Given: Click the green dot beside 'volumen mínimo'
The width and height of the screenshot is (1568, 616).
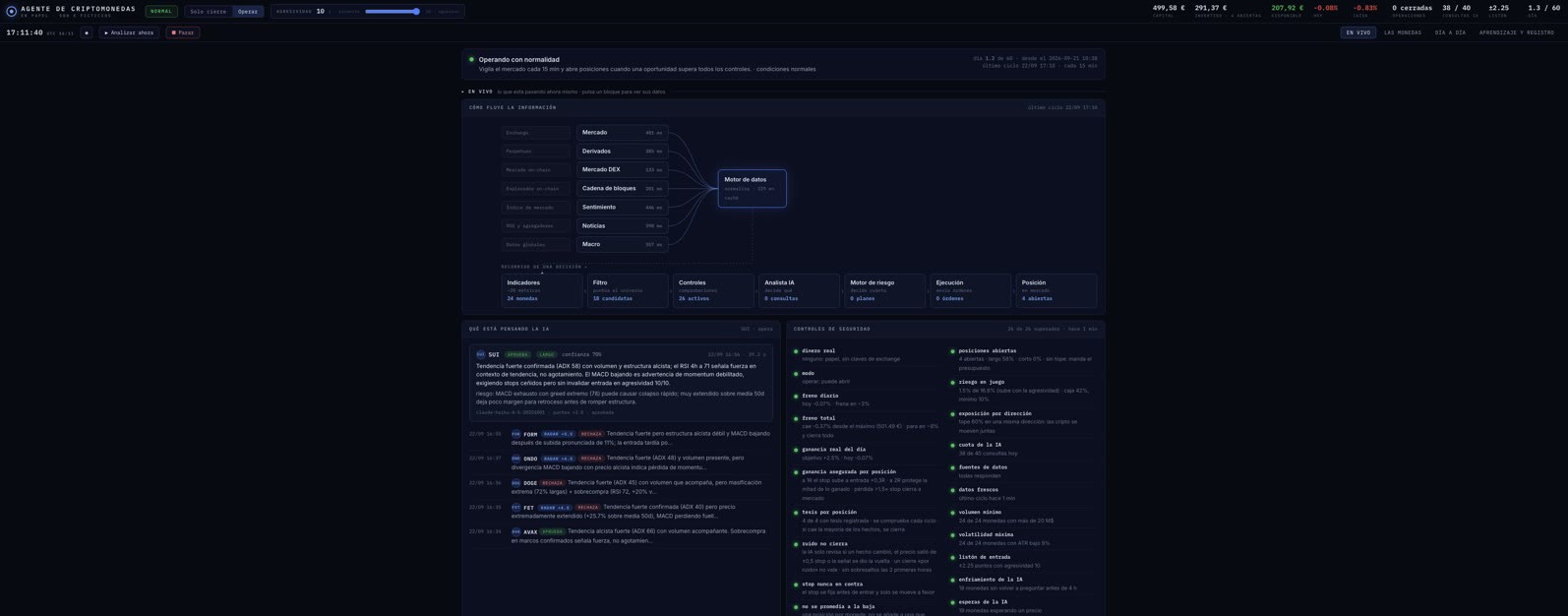Looking at the screenshot, I should (x=952, y=513).
